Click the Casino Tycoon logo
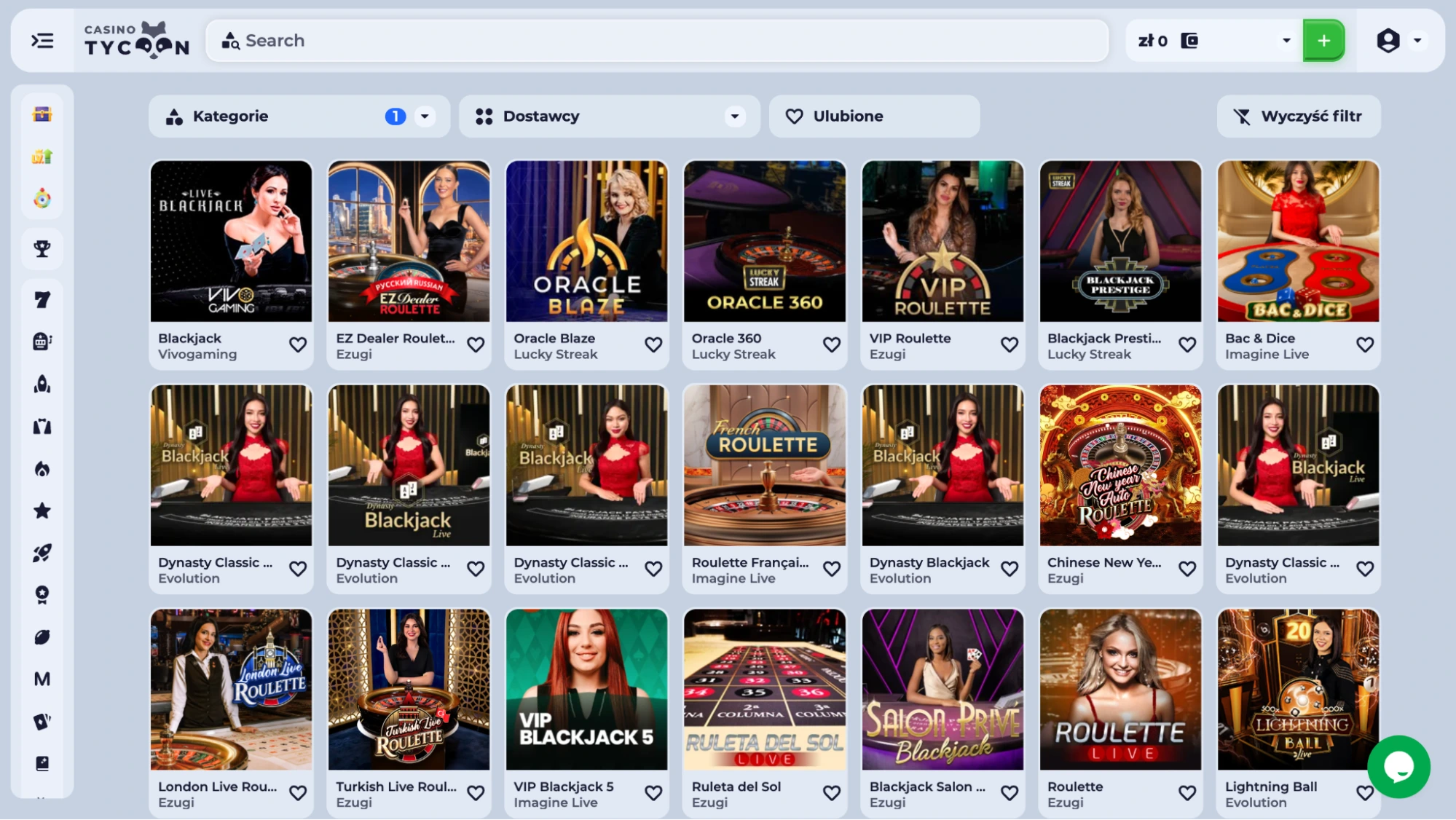The width and height of the screenshot is (1456, 820). click(137, 40)
